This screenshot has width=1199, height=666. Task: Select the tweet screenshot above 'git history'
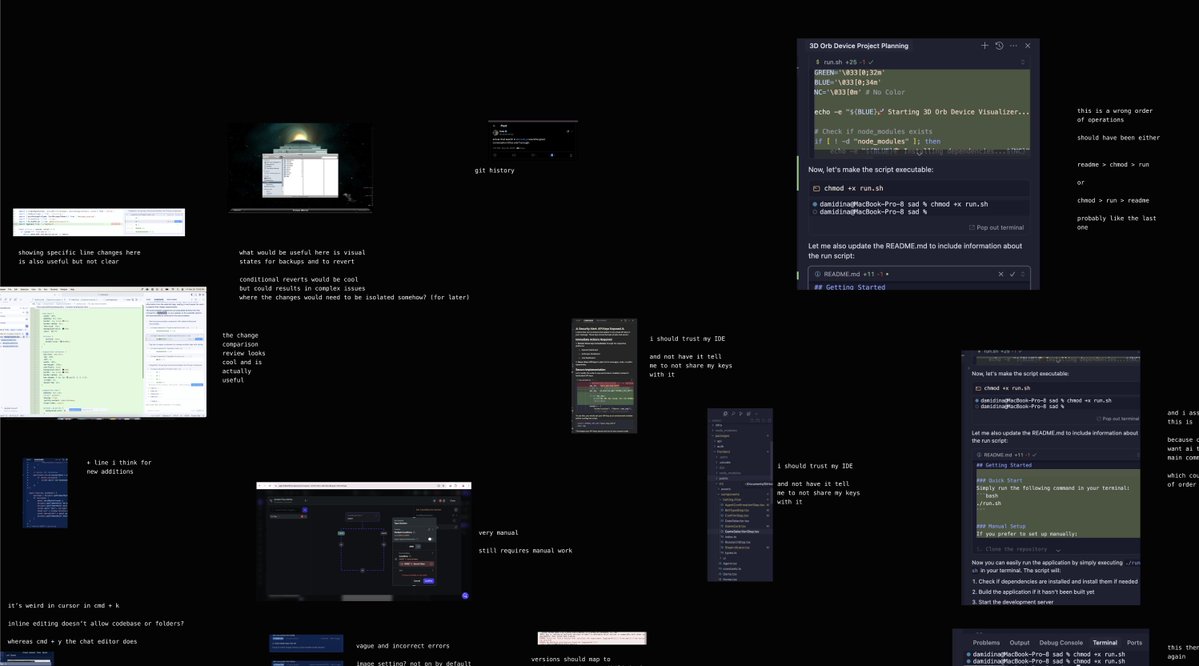[533, 141]
